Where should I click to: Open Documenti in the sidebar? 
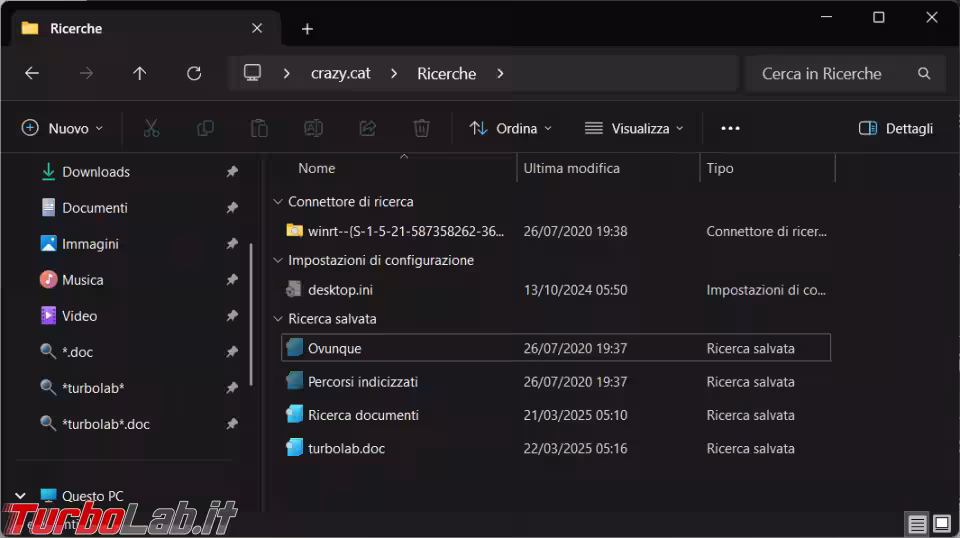point(94,208)
